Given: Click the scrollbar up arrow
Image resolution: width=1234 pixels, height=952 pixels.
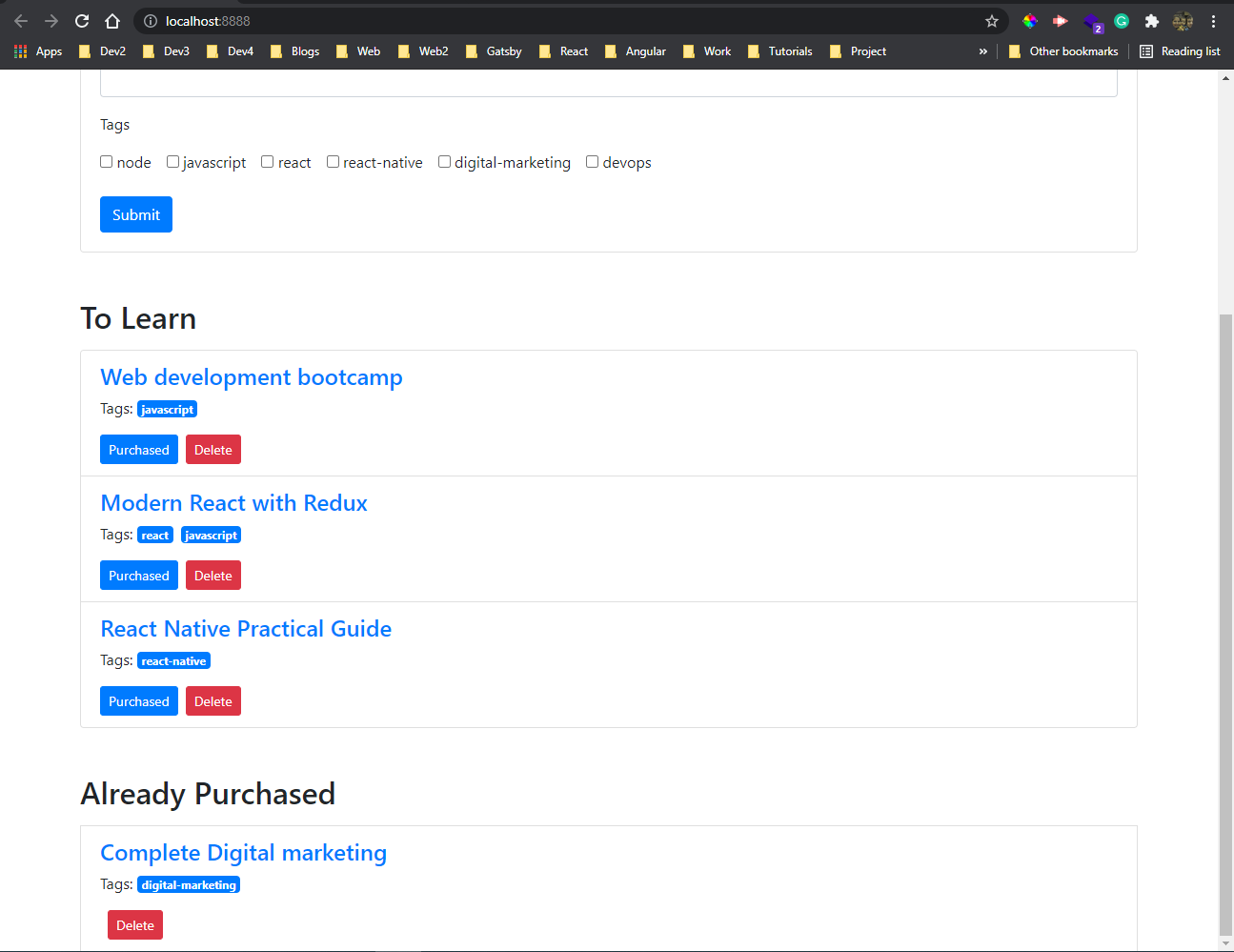Looking at the screenshot, I should [x=1226, y=77].
